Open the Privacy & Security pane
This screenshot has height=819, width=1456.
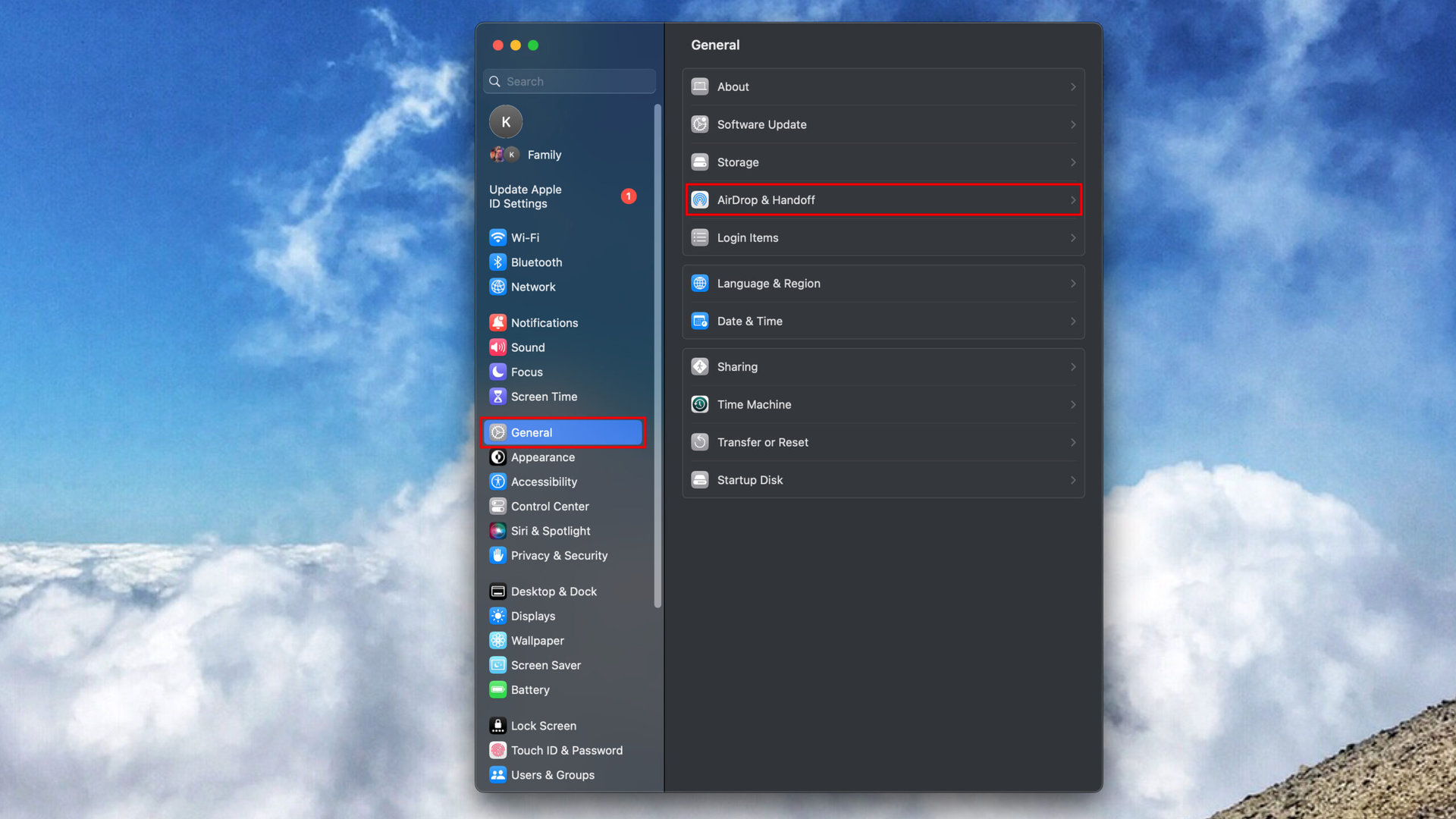[559, 556]
